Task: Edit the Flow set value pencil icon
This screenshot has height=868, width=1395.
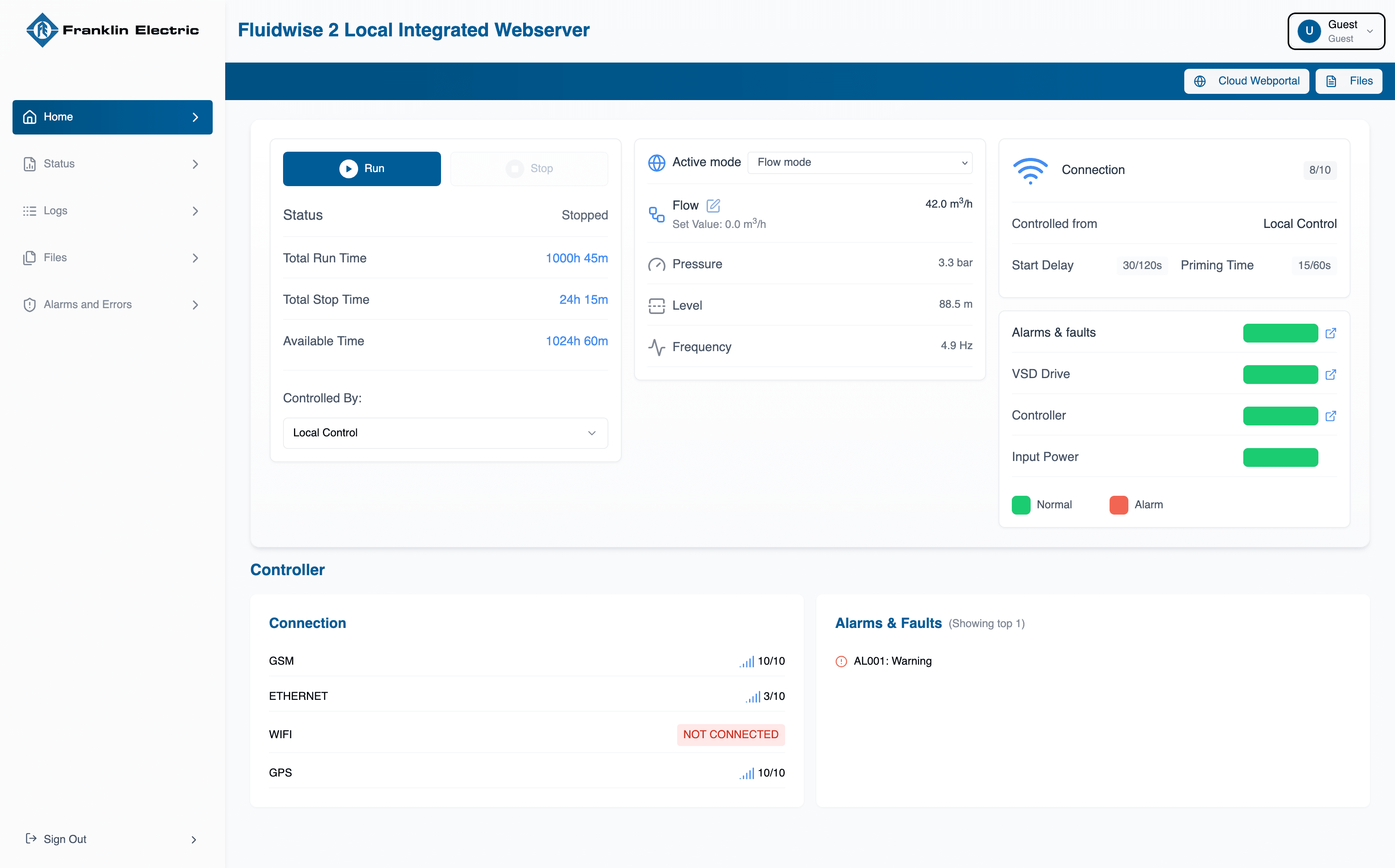Action: pos(713,206)
